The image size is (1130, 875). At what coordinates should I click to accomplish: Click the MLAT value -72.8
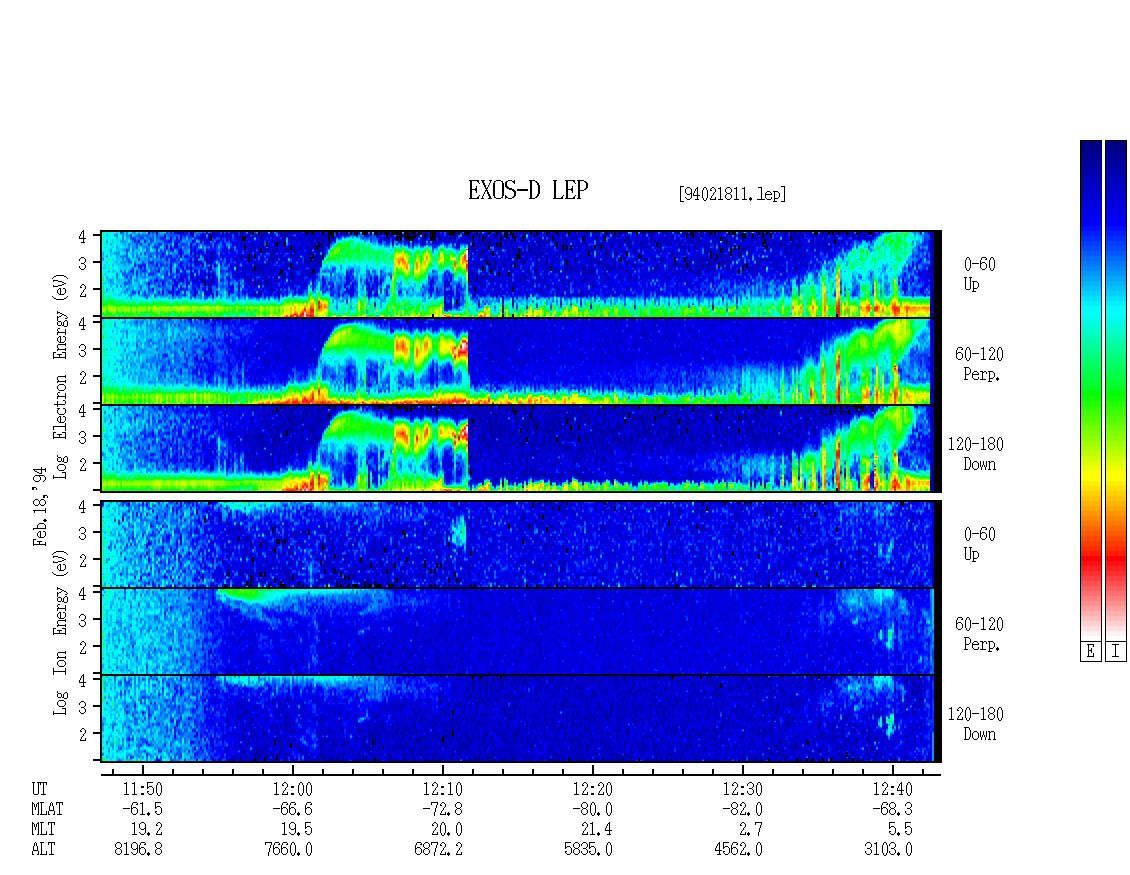(442, 809)
